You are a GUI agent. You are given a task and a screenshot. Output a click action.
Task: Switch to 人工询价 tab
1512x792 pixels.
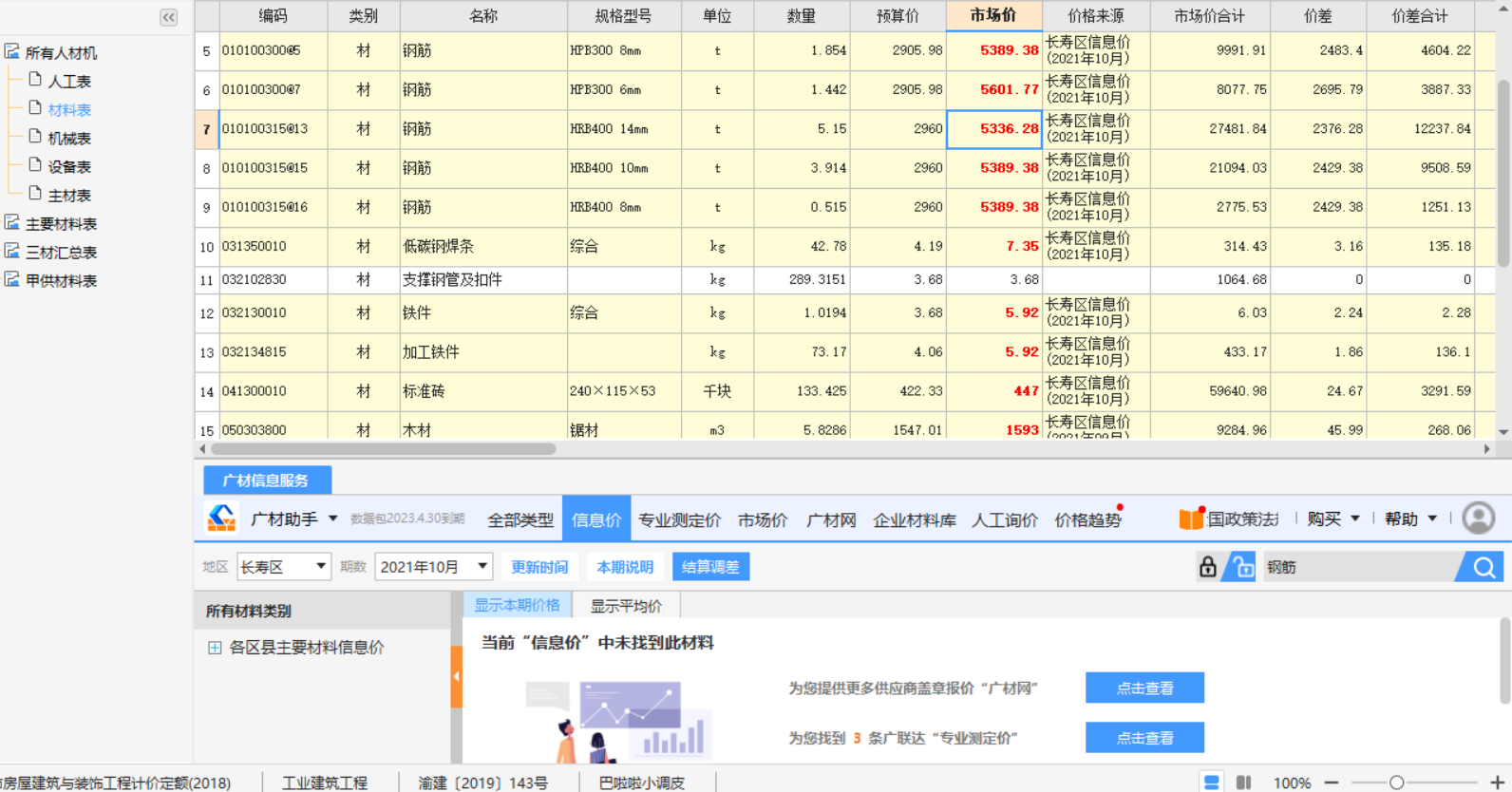(1005, 519)
